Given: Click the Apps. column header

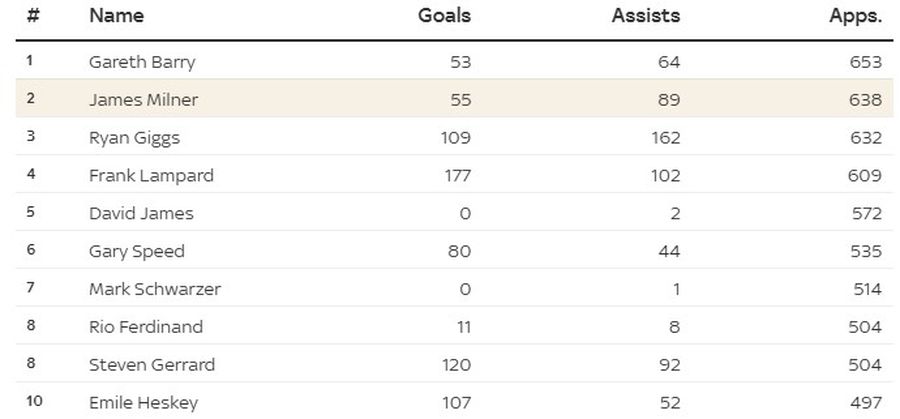Looking at the screenshot, I should (x=855, y=16).
